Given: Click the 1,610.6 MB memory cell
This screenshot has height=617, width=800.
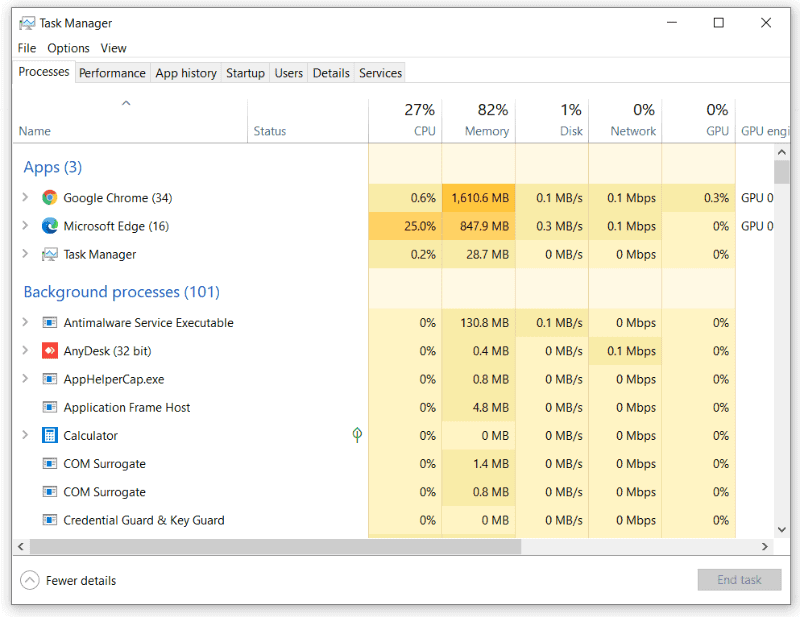Looking at the screenshot, I should 479,198.
